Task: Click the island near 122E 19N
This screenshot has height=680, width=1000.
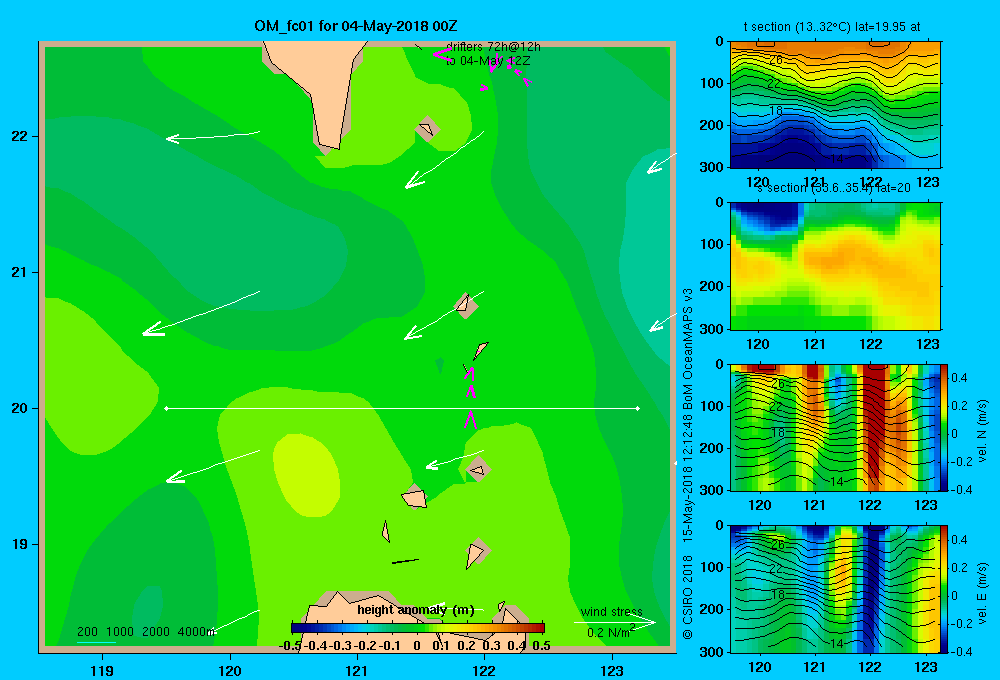Action: [x=476, y=553]
